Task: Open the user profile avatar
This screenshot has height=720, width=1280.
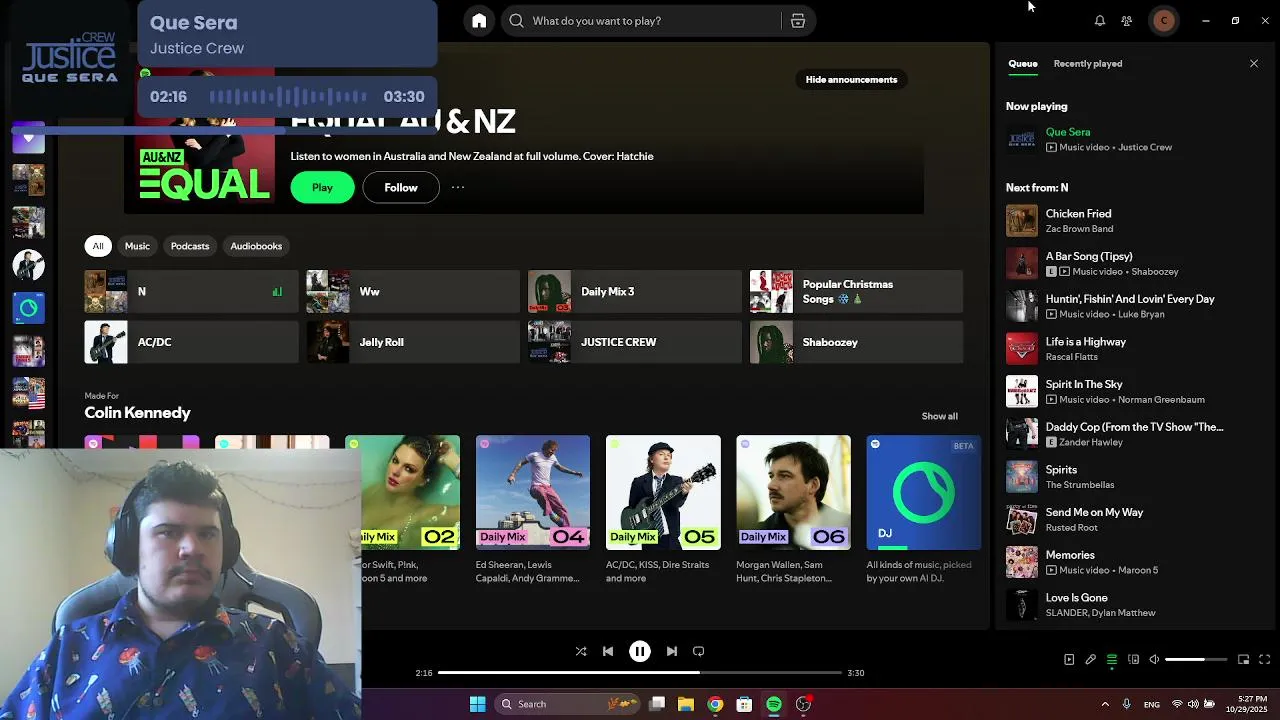Action: pyautogui.click(x=1163, y=21)
